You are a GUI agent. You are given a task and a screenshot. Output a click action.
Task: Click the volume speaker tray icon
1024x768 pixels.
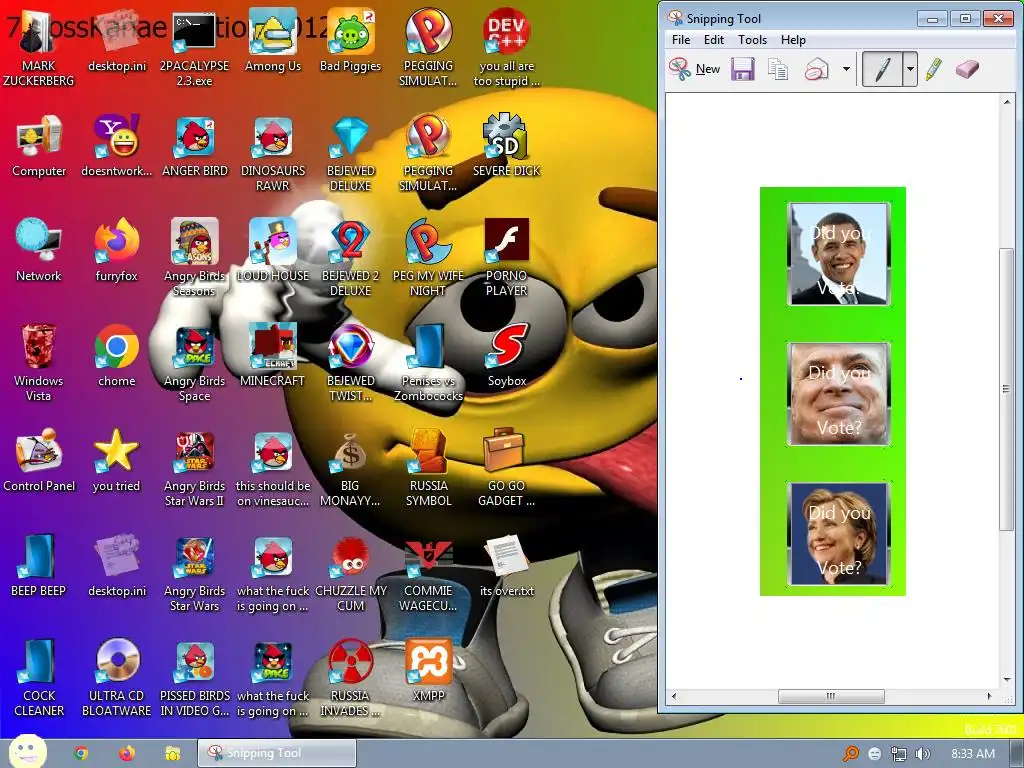pos(923,754)
